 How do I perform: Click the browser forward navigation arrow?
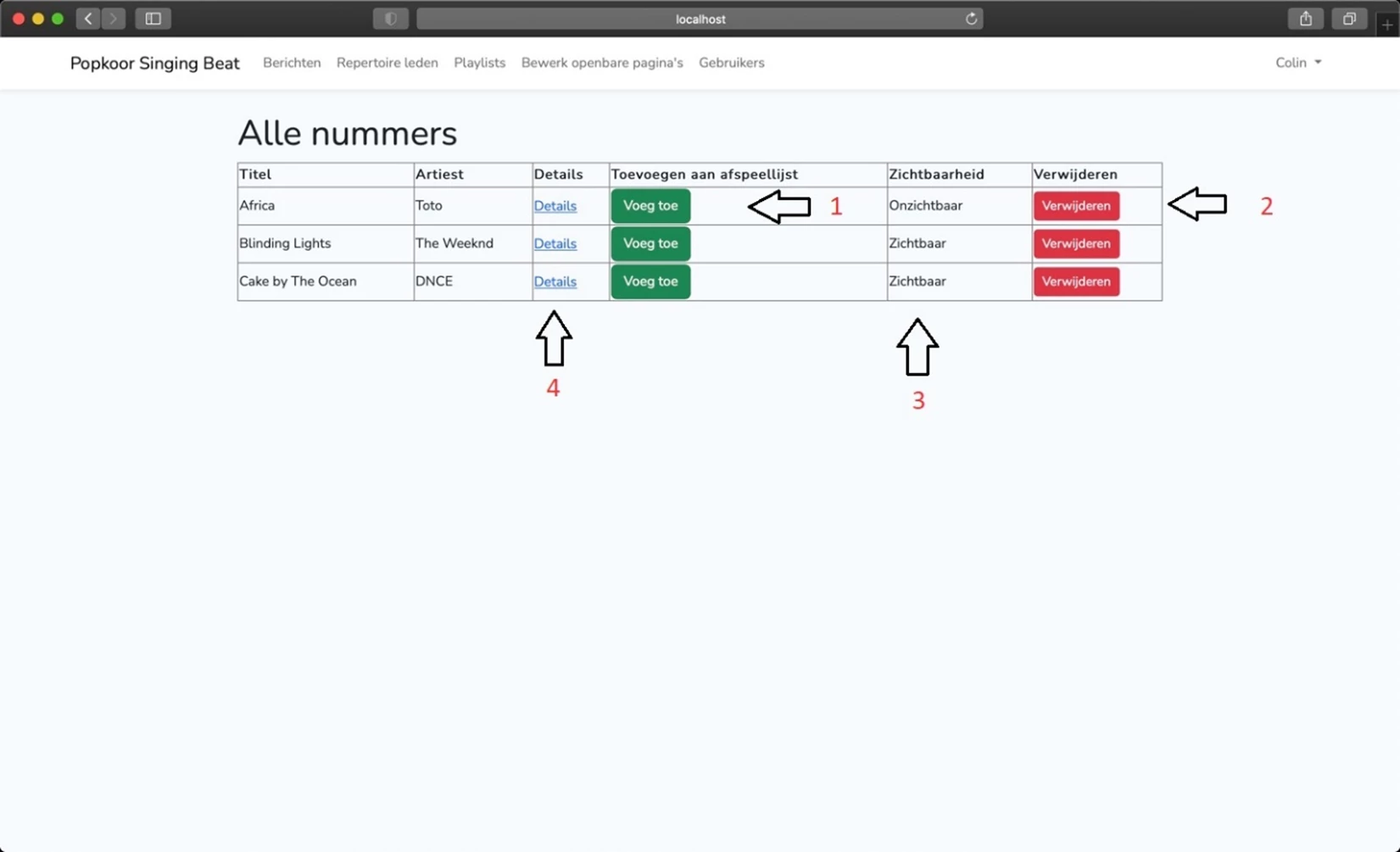(x=113, y=18)
